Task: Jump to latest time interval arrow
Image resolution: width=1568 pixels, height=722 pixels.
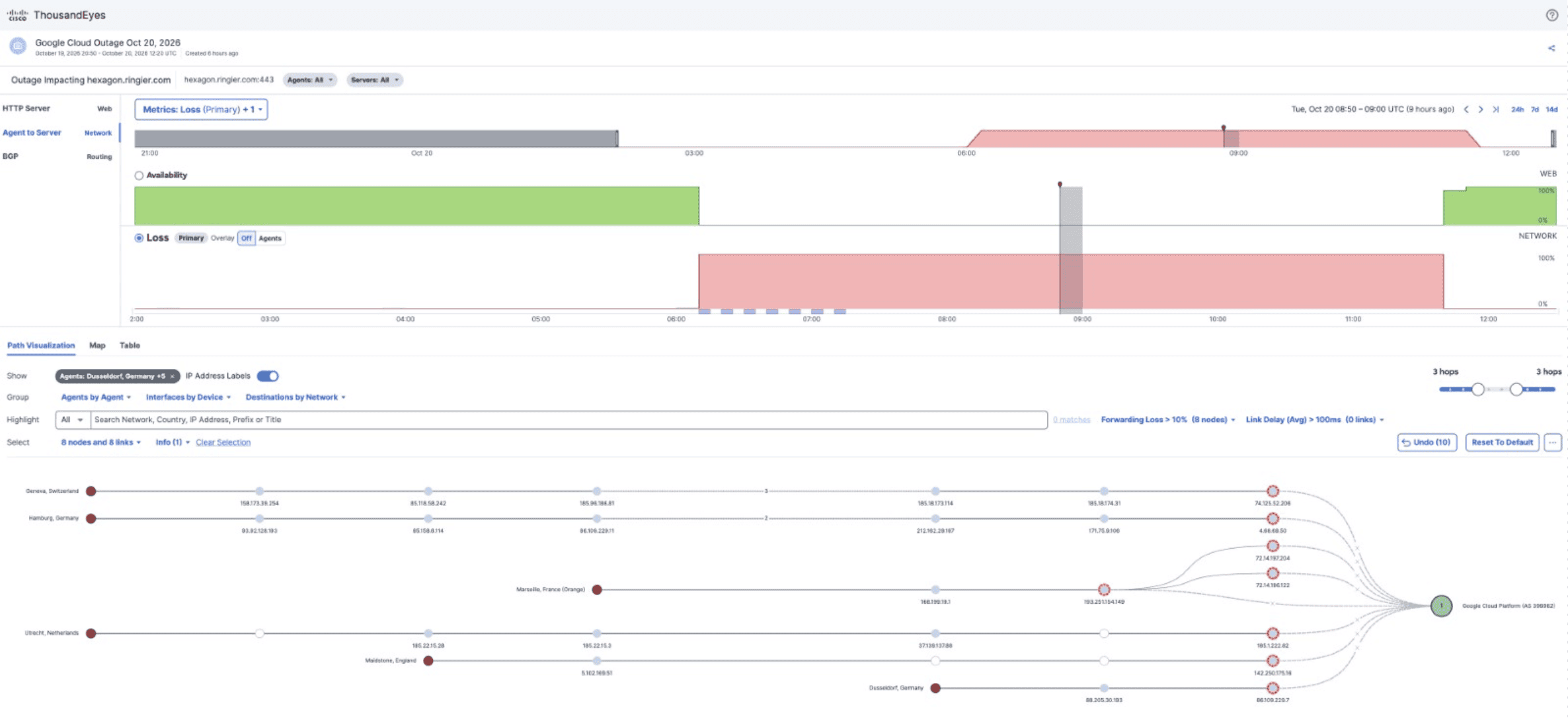Action: 1495,110
